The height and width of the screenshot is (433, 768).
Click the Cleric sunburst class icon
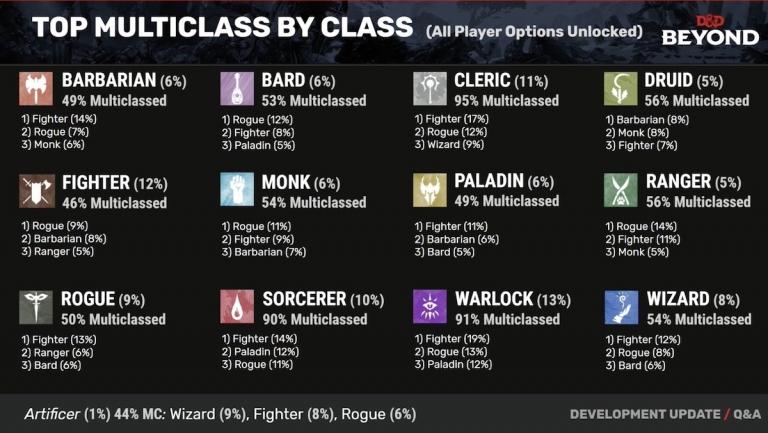[x=429, y=89]
